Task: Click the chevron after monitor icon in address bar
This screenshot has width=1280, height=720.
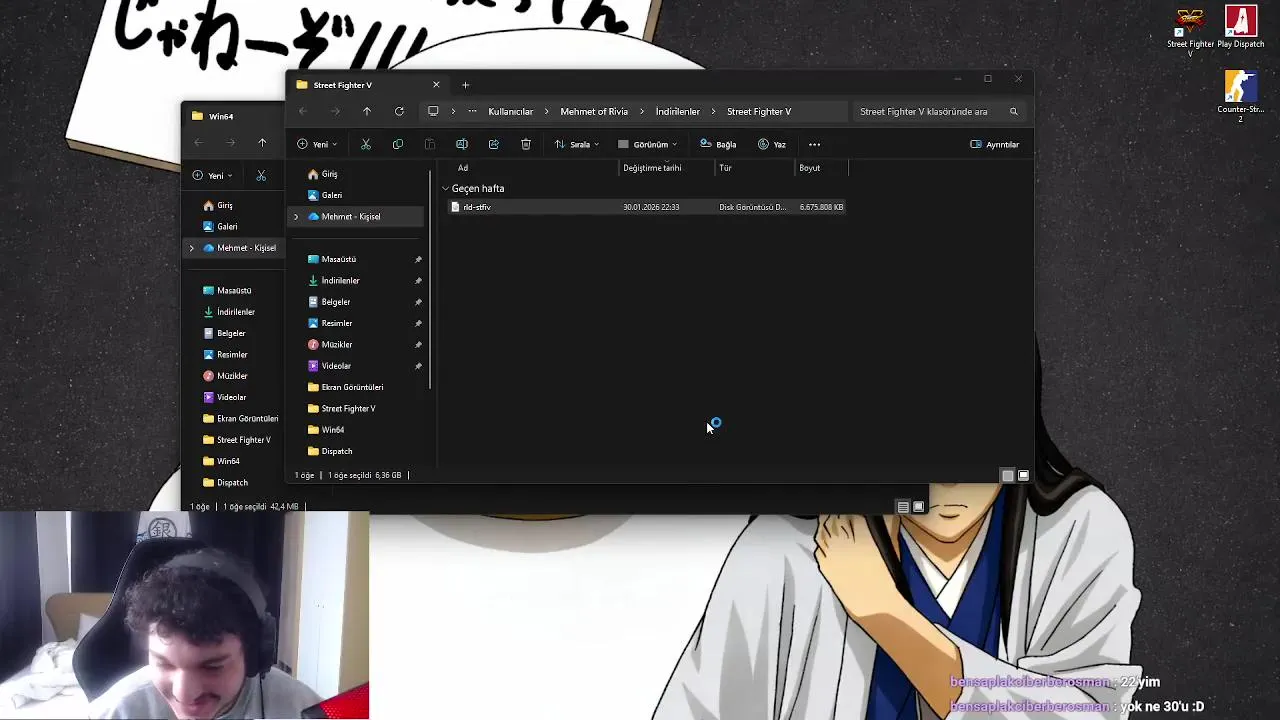Action: (453, 111)
